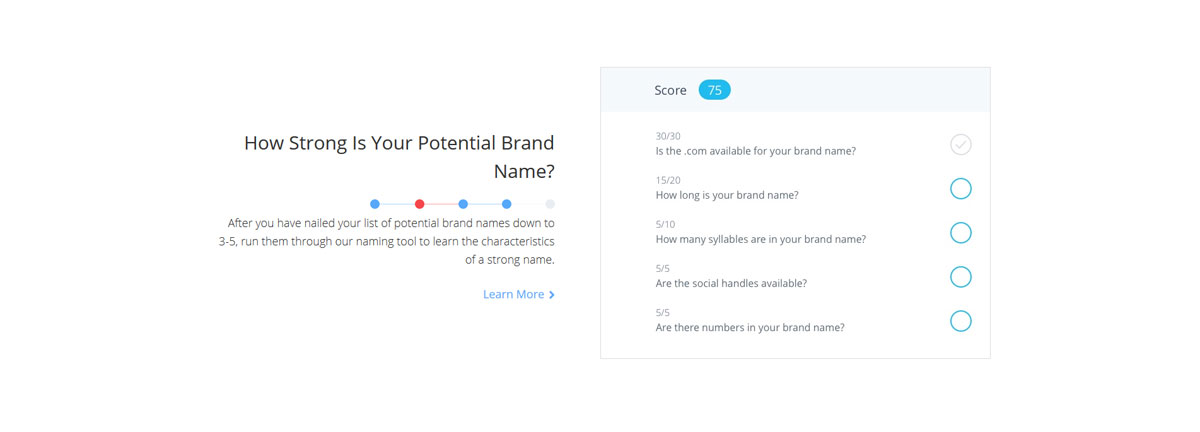Select the fourth blue slide dot

pos(507,204)
